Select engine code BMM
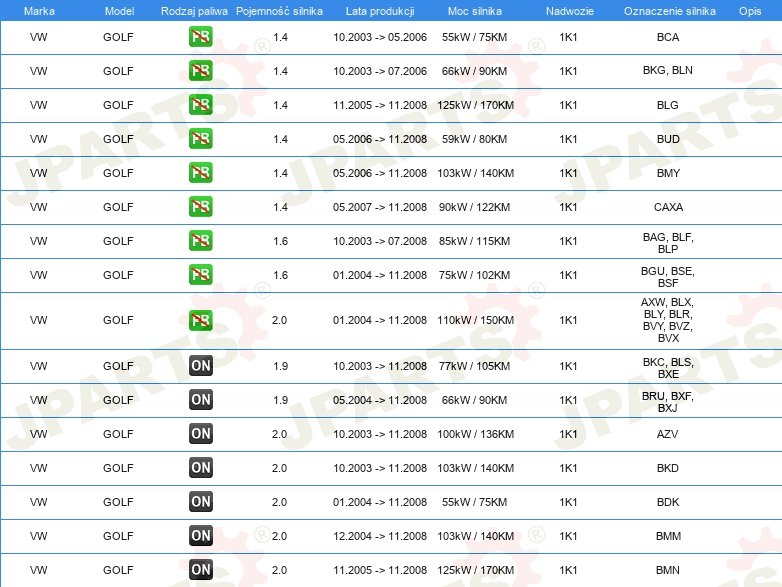 click(668, 536)
